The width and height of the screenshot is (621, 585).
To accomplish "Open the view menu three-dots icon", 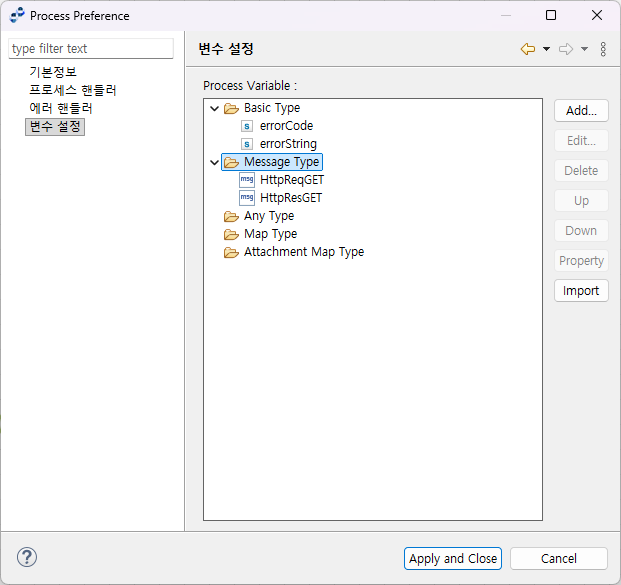I will click(x=603, y=49).
